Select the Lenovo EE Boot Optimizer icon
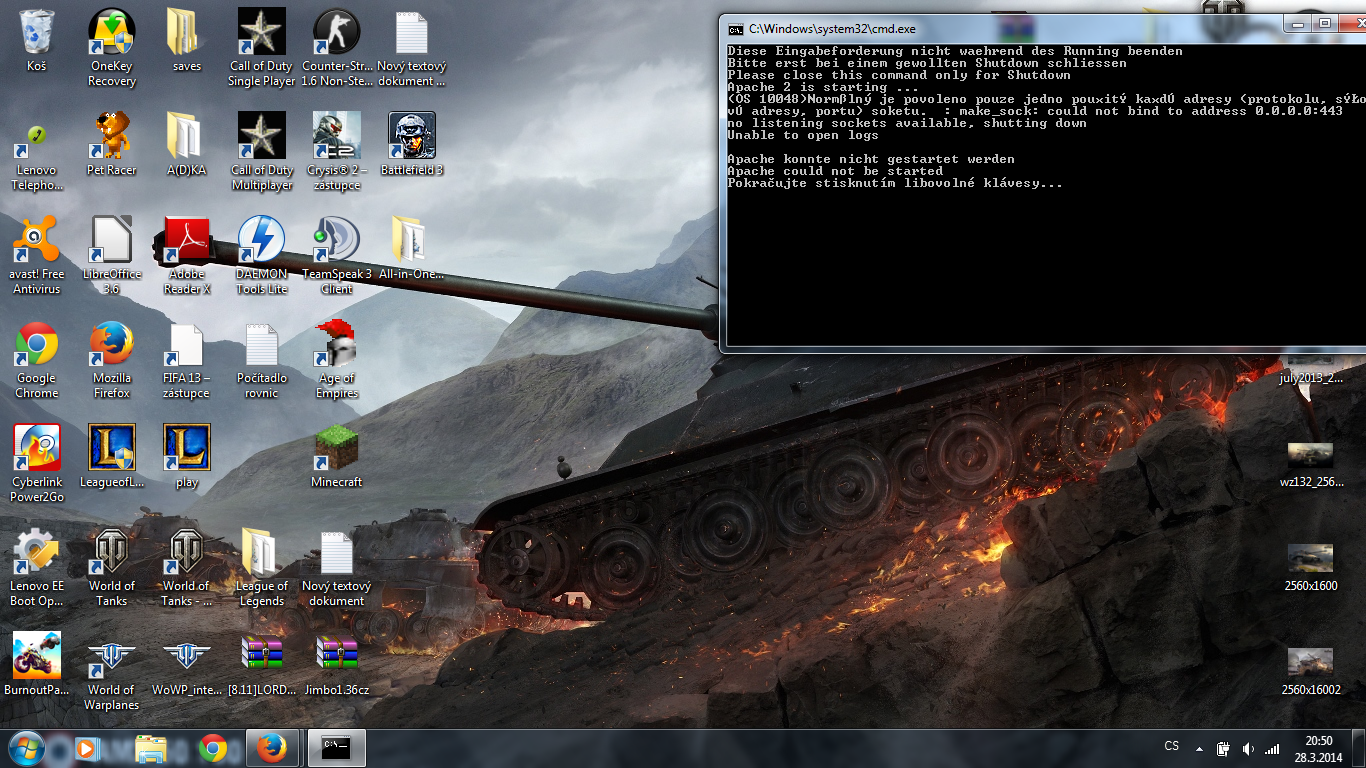The width and height of the screenshot is (1366, 768). [x=37, y=568]
